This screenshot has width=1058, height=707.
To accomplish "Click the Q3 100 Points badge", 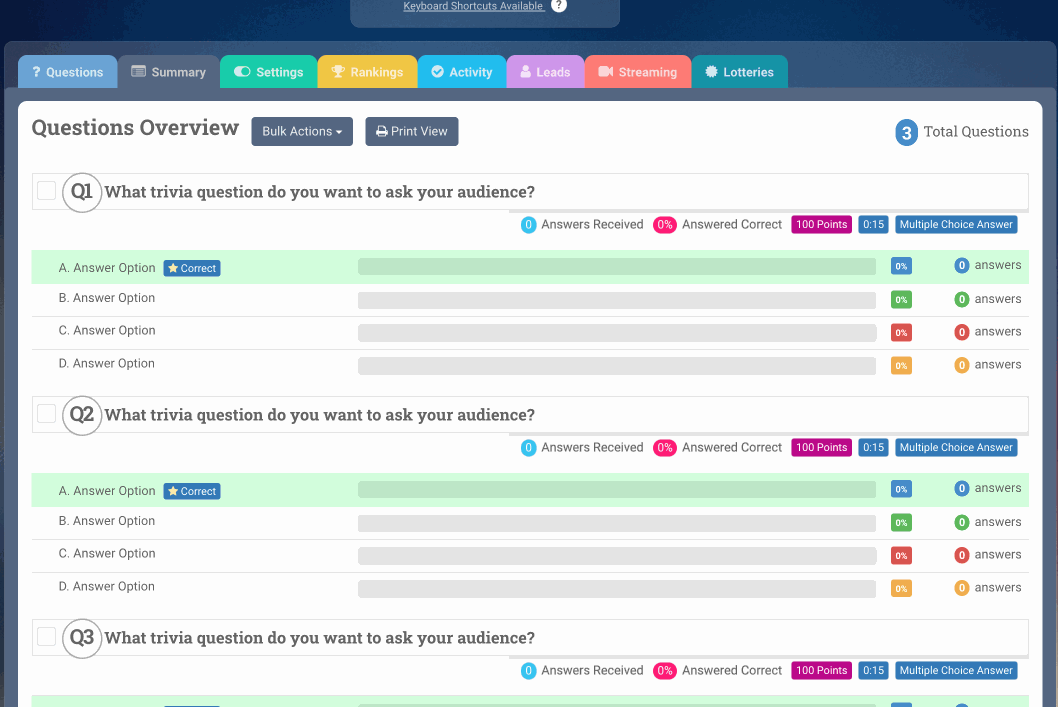I will pyautogui.click(x=821, y=671).
